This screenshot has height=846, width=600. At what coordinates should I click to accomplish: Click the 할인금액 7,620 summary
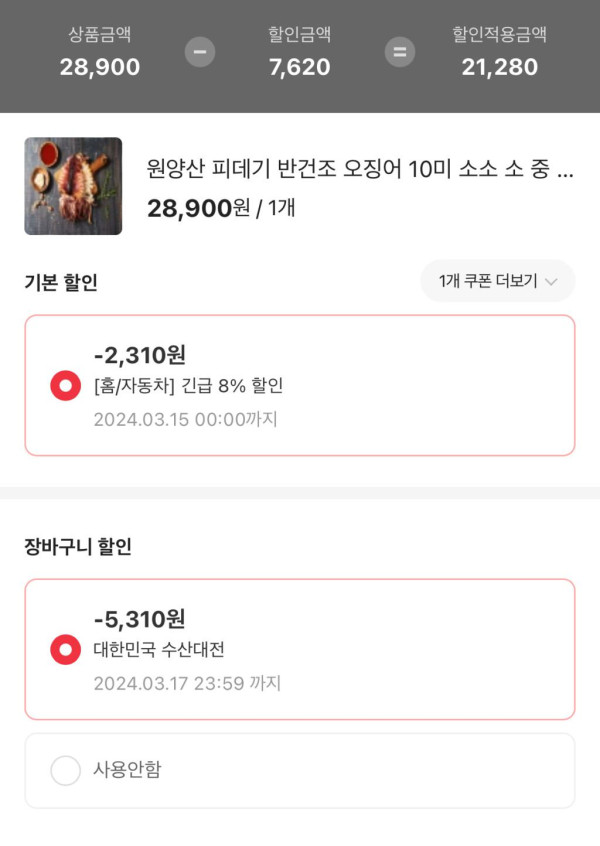pos(299,52)
